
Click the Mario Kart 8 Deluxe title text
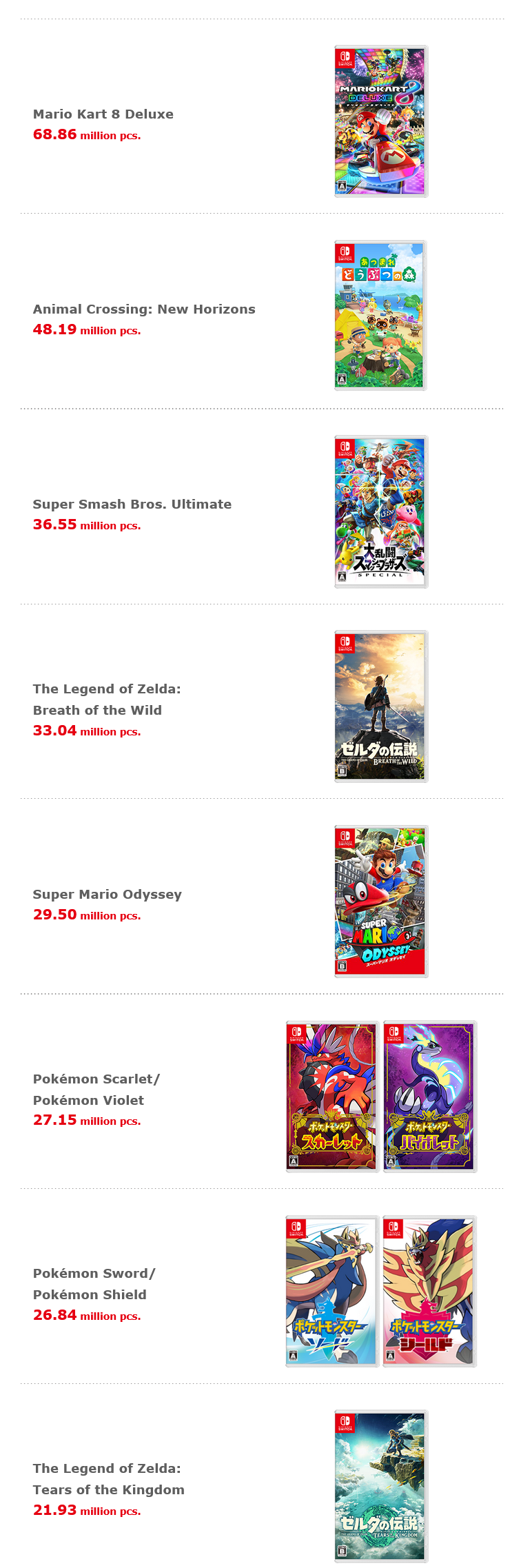103,114
